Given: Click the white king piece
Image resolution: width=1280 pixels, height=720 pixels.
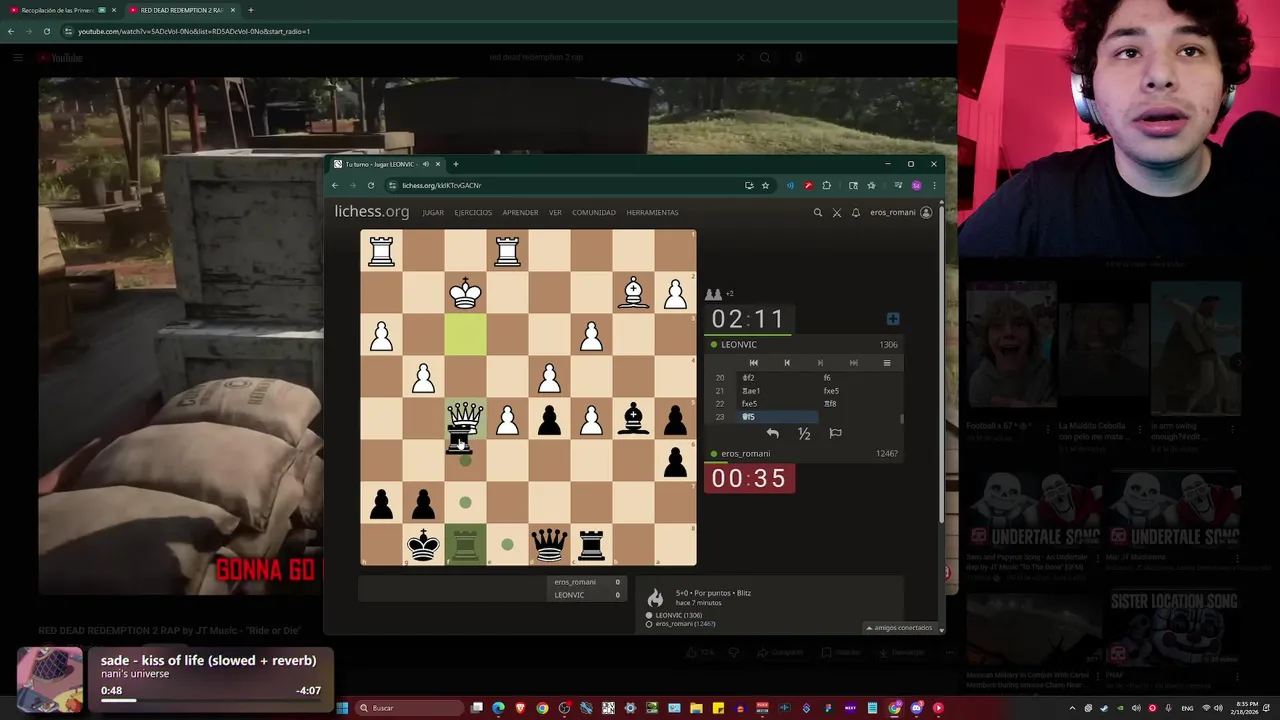Looking at the screenshot, I should (x=465, y=293).
